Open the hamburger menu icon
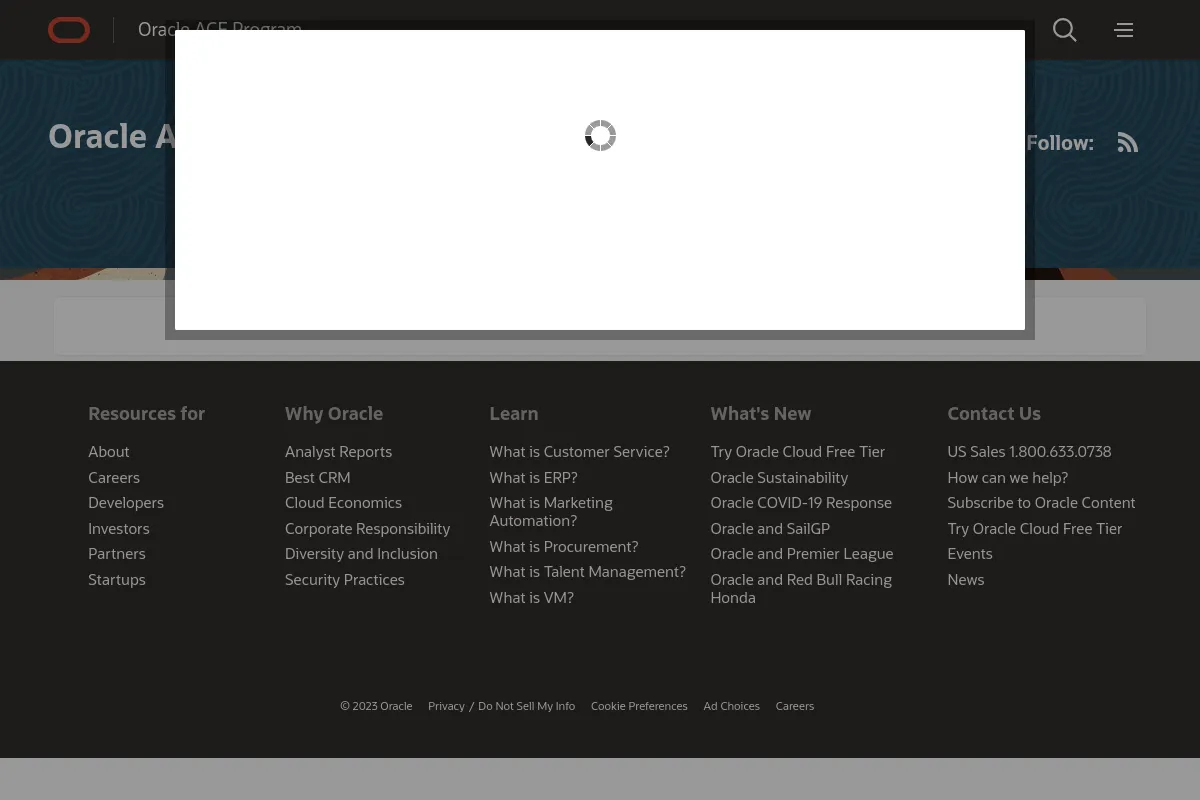1200x800 pixels. pyautogui.click(x=1124, y=30)
